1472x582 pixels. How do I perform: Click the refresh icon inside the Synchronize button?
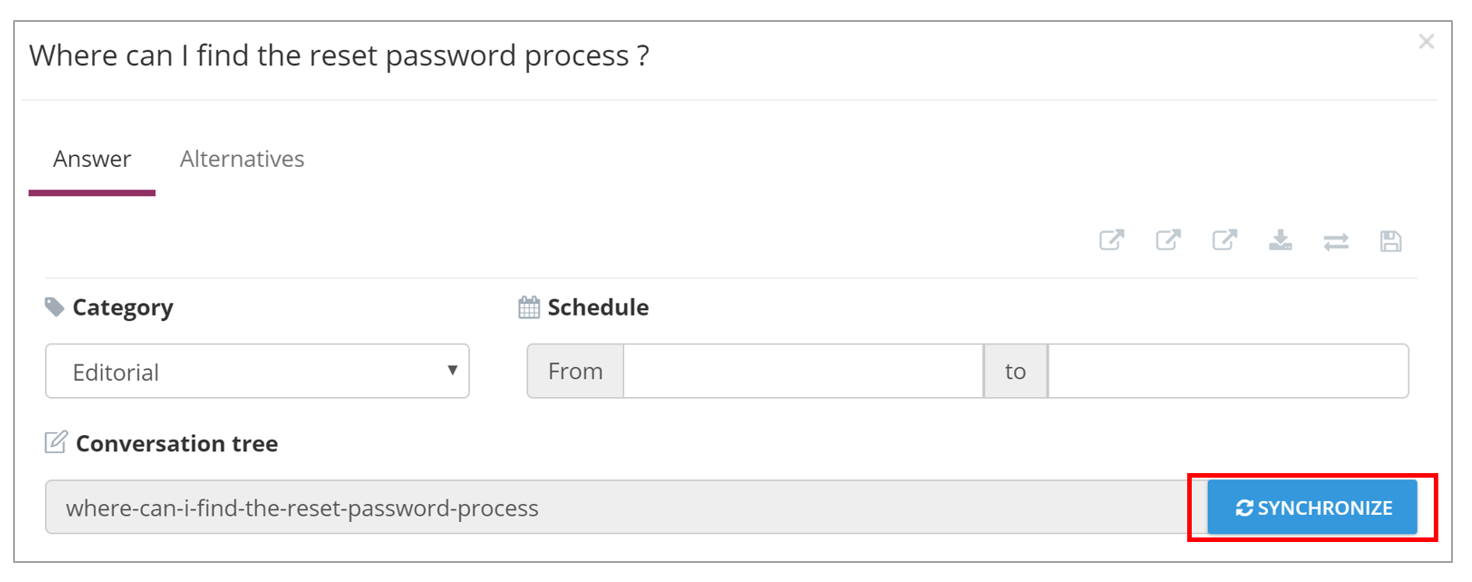point(1244,508)
